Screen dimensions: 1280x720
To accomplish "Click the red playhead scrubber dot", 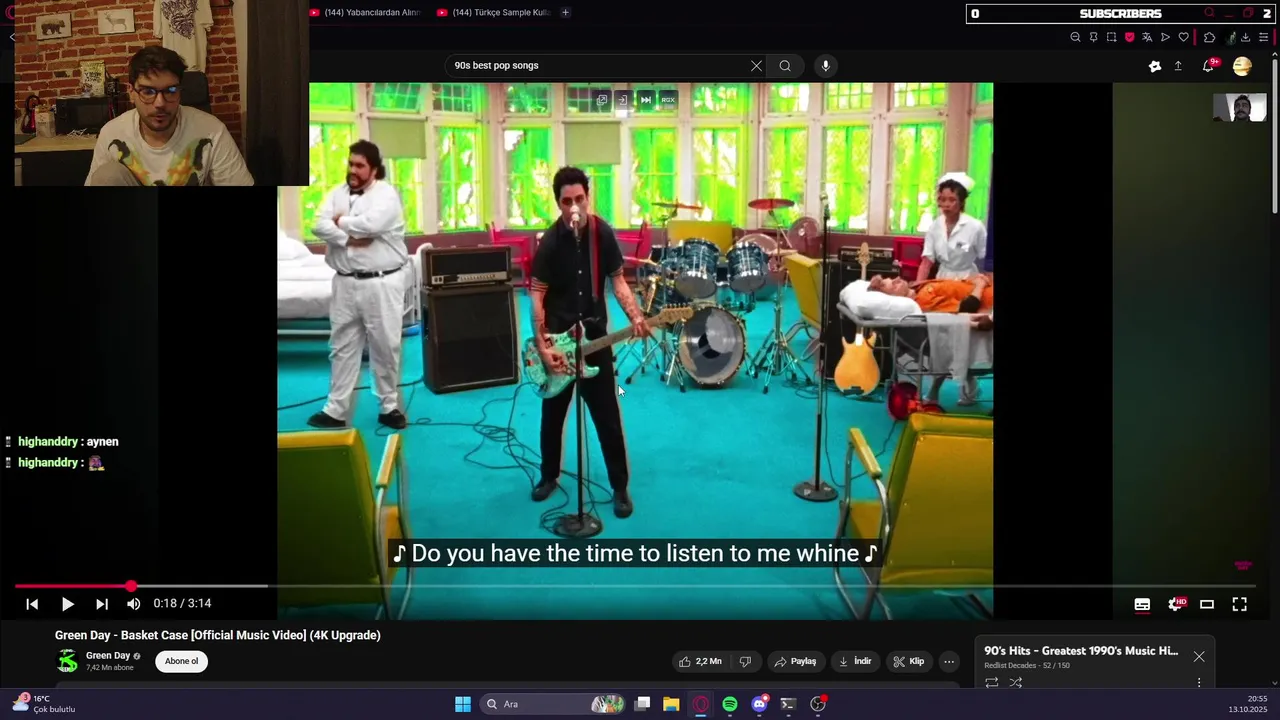I will (131, 586).
